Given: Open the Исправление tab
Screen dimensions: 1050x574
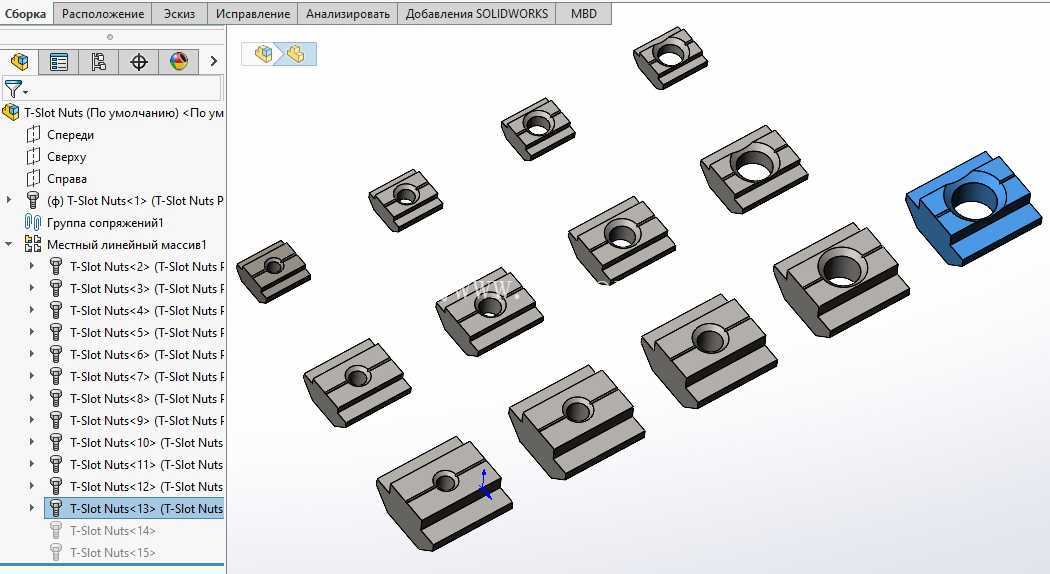Looking at the screenshot, I should (x=252, y=13).
